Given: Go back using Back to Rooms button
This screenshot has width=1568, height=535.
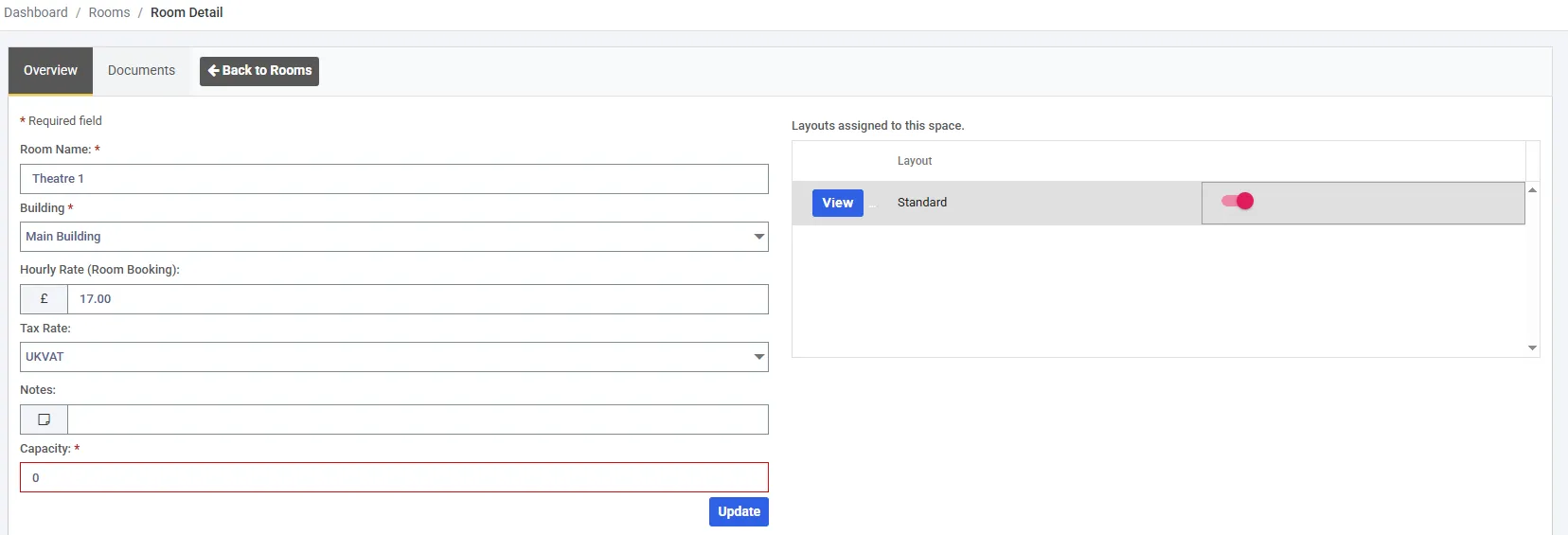Looking at the screenshot, I should coord(259,71).
